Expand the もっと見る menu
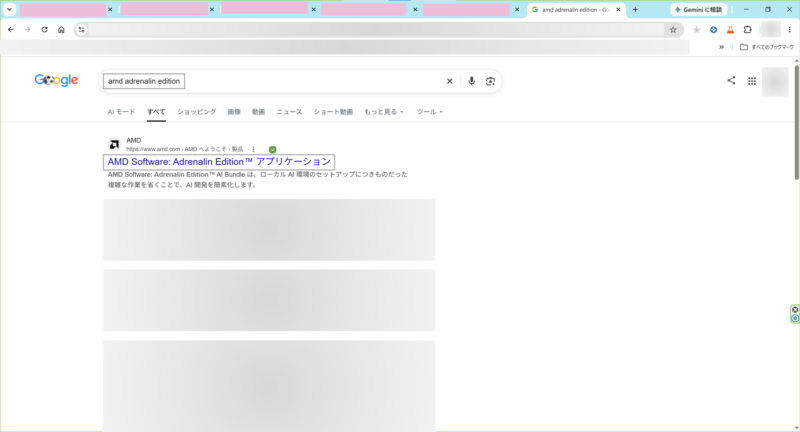 click(384, 112)
